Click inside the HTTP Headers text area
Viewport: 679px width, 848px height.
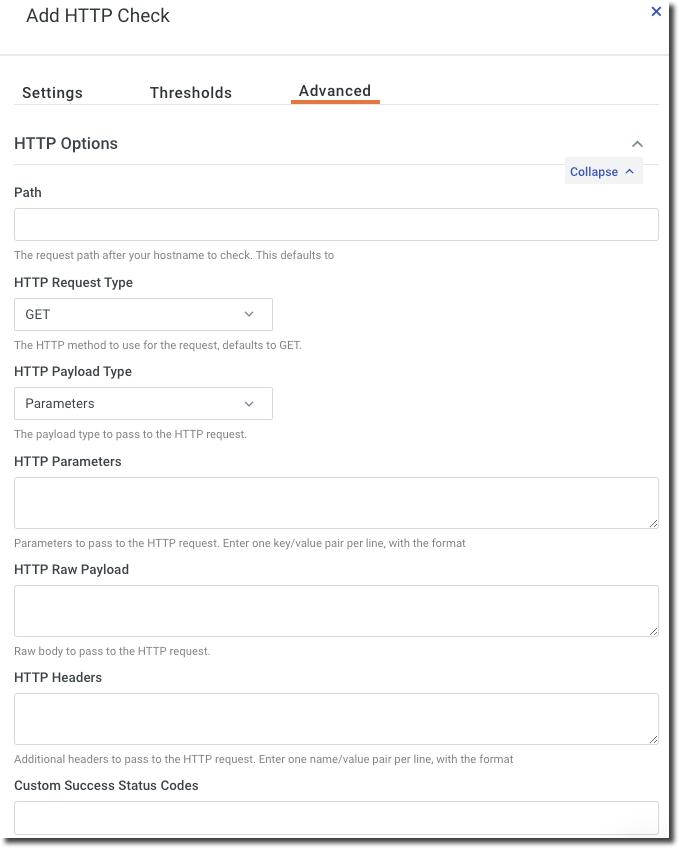336,718
